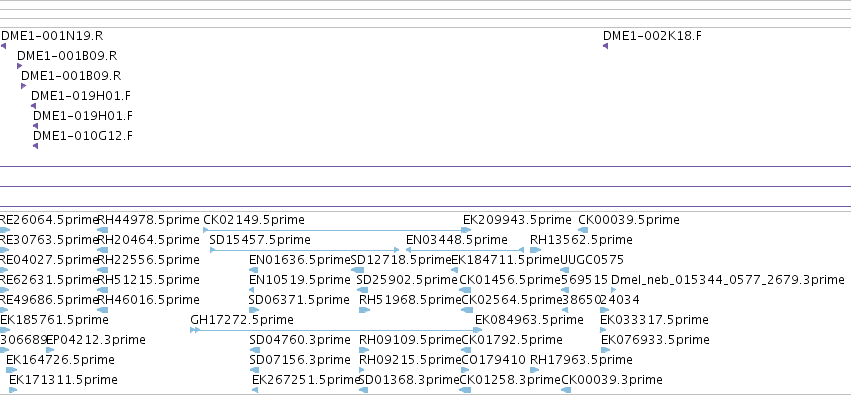Select the GH17272.5prime long feature line
851x395 pixels.
tap(335, 330)
